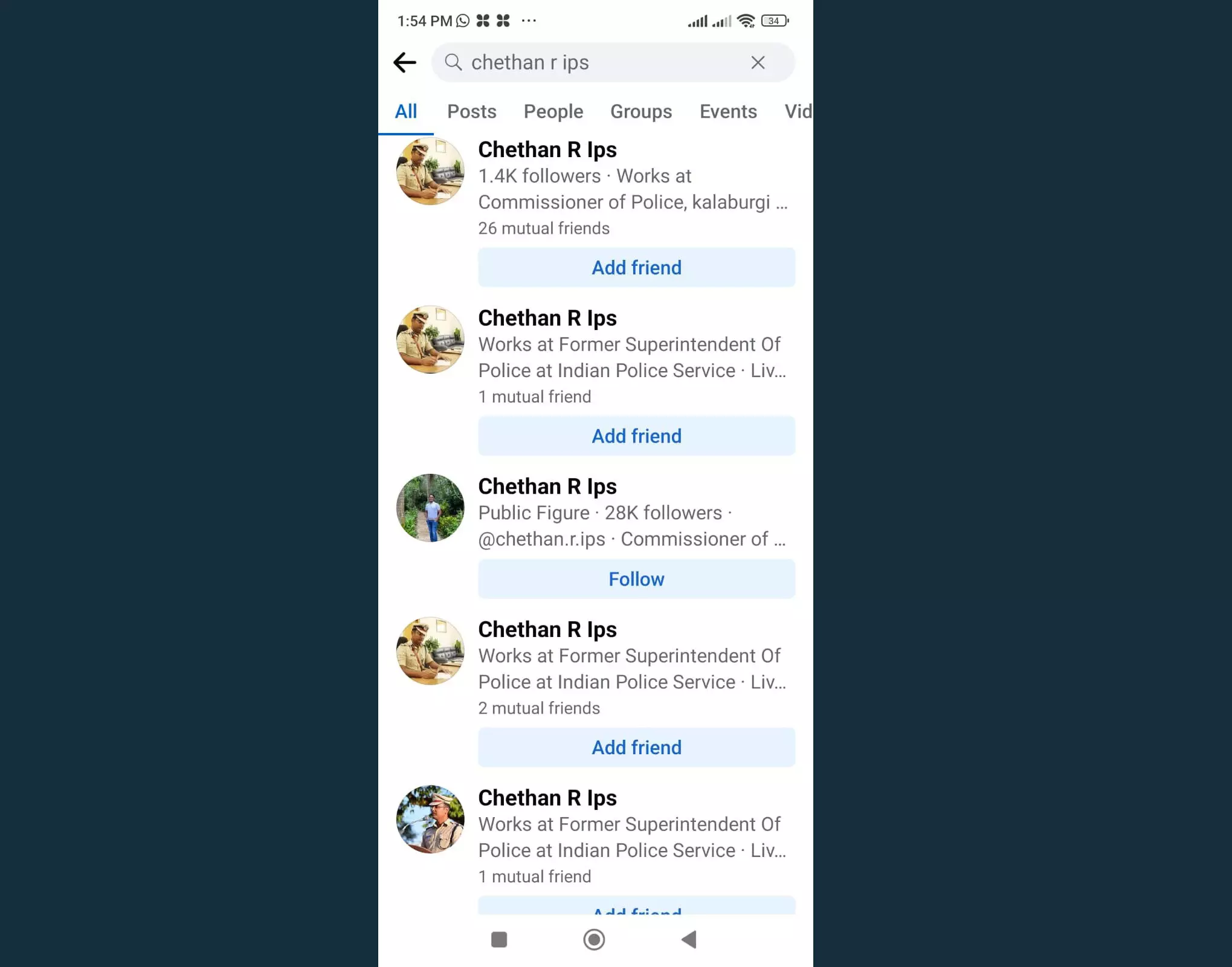The image size is (1232, 967).
Task: Select the All tab
Action: (x=406, y=111)
